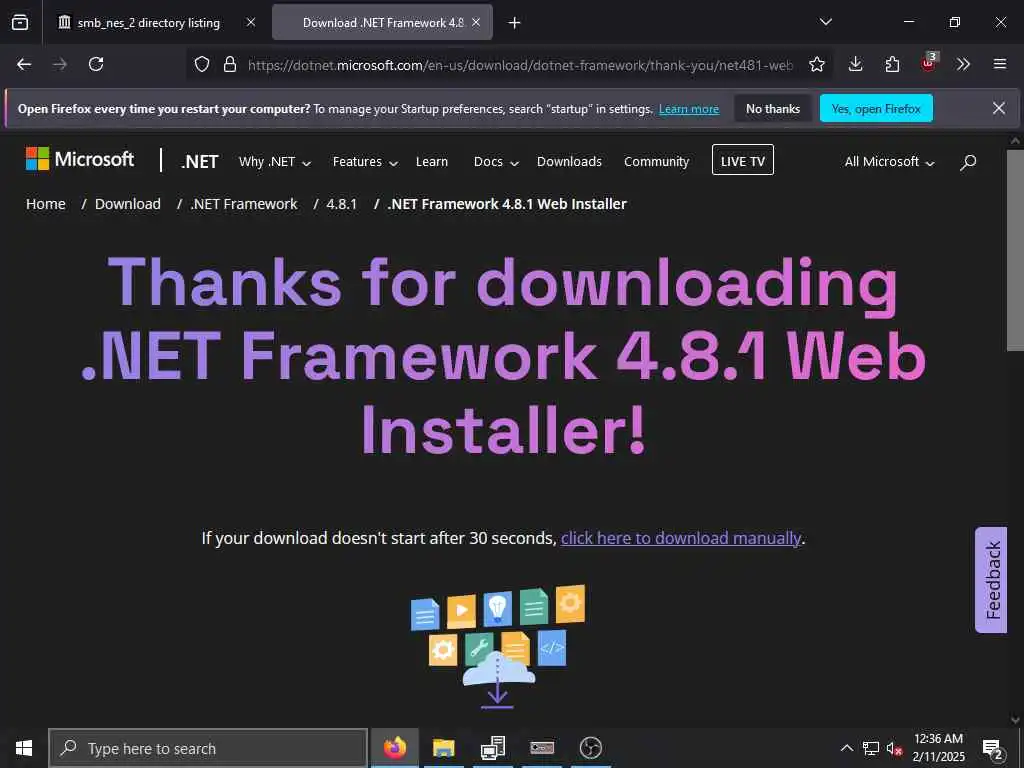Screen dimensions: 1024x768
Task: Open the Firefox downloads panel
Action: point(856,64)
